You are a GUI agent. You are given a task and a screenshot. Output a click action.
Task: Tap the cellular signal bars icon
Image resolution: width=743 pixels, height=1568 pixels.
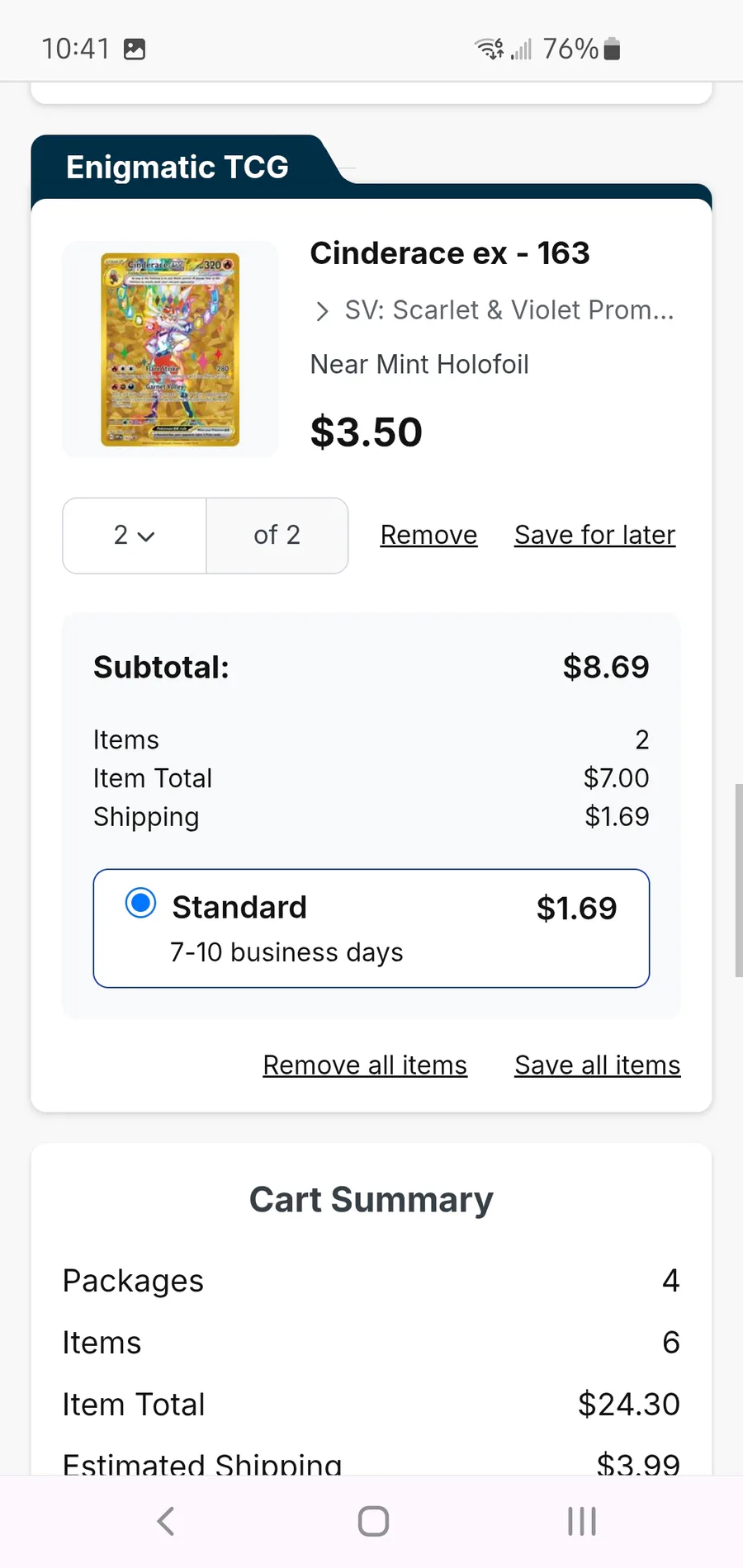(x=522, y=50)
